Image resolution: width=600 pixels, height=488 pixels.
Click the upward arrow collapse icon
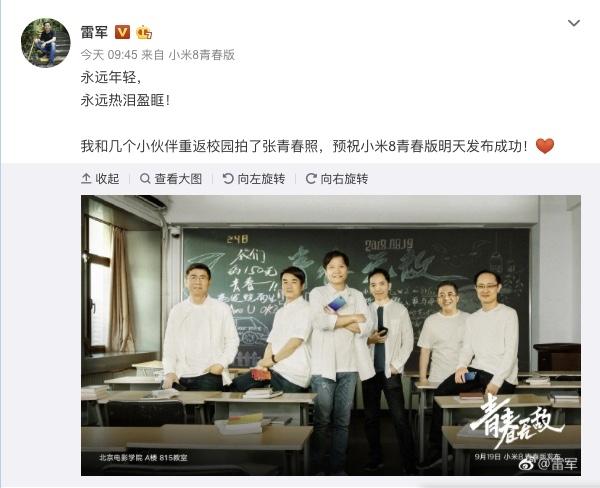click(86, 179)
